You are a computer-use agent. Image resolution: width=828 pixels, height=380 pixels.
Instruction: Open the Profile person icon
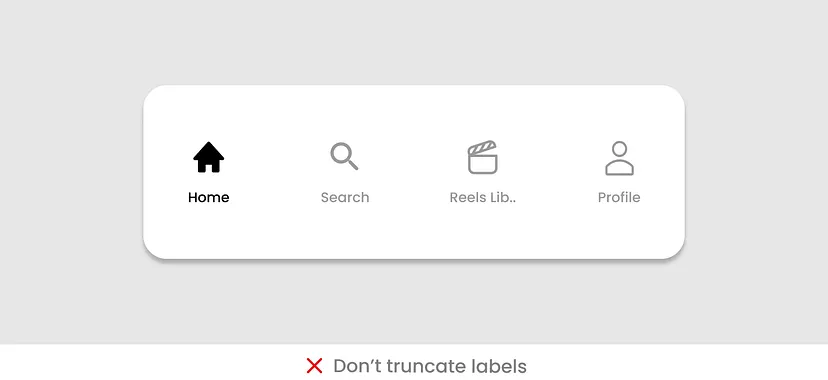coord(619,158)
